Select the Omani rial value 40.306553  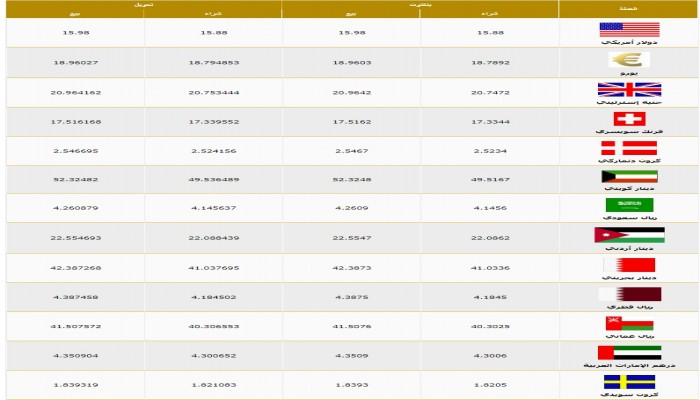pos(214,326)
